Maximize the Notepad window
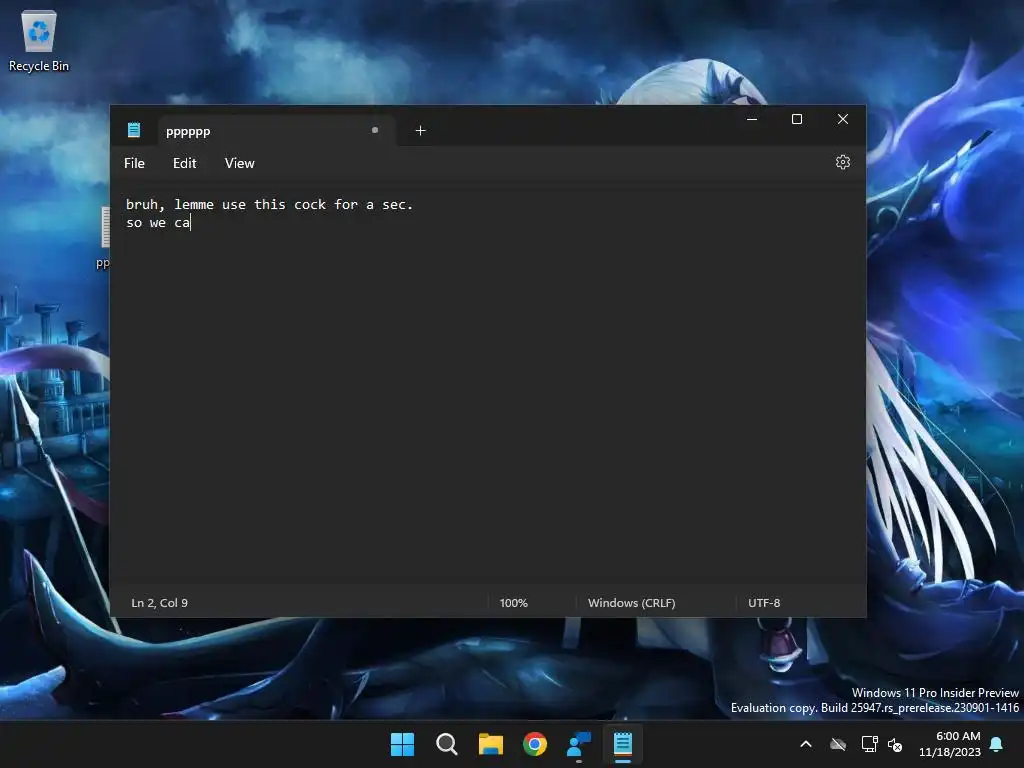The image size is (1024, 768). coord(797,119)
